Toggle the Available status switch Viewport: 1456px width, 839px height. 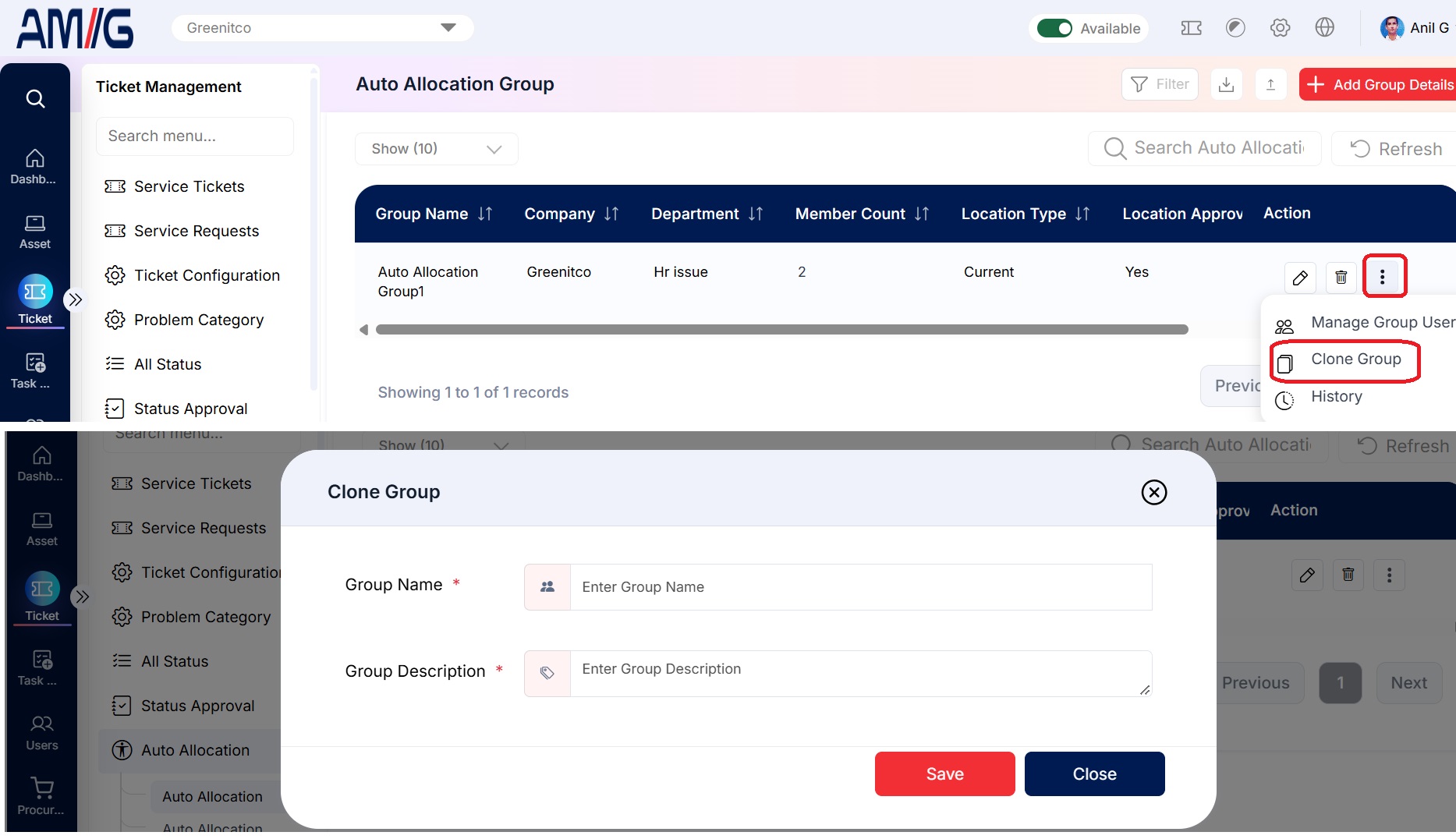(x=1054, y=28)
